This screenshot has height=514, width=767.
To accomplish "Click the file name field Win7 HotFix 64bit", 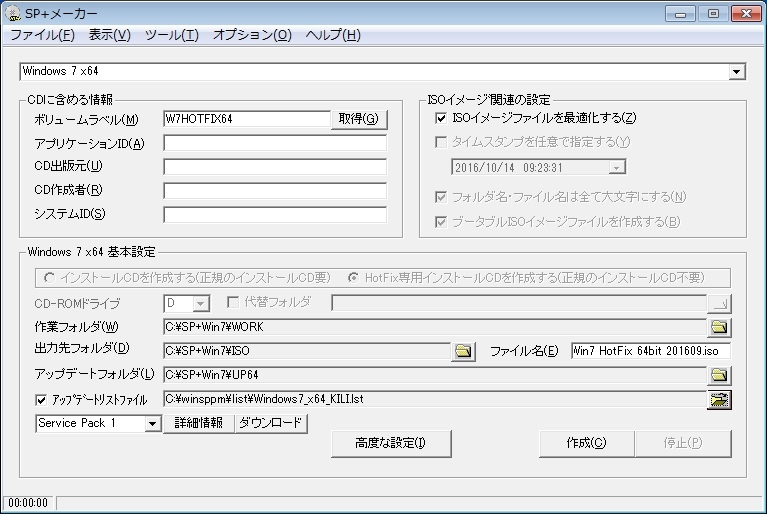I will [651, 351].
